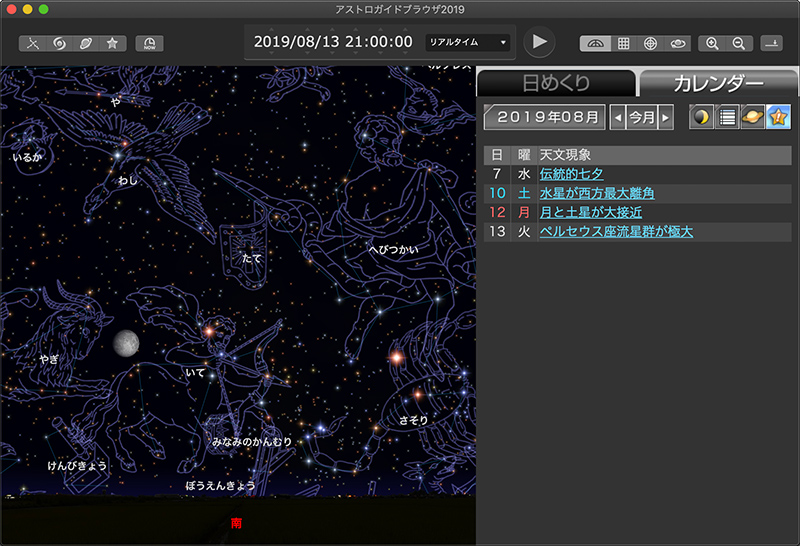Screen dimensions: 800x546
Task: Open 水星が西方最大離角 event link
Action: tap(597, 193)
